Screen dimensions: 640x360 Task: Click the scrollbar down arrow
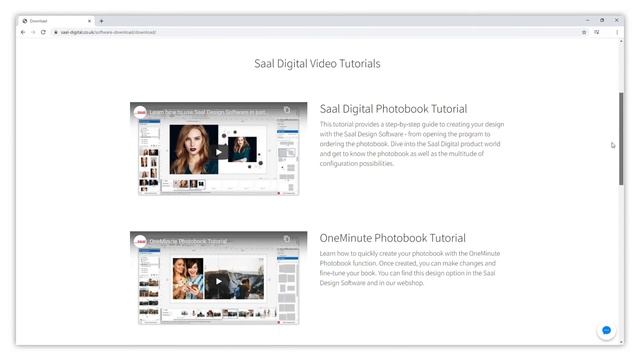(621, 342)
